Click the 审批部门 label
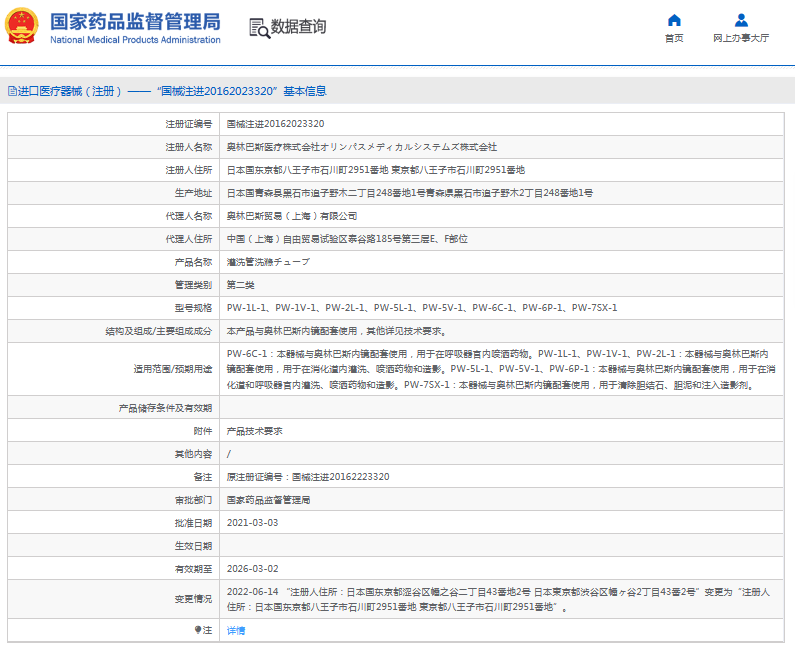 pyautogui.click(x=193, y=500)
